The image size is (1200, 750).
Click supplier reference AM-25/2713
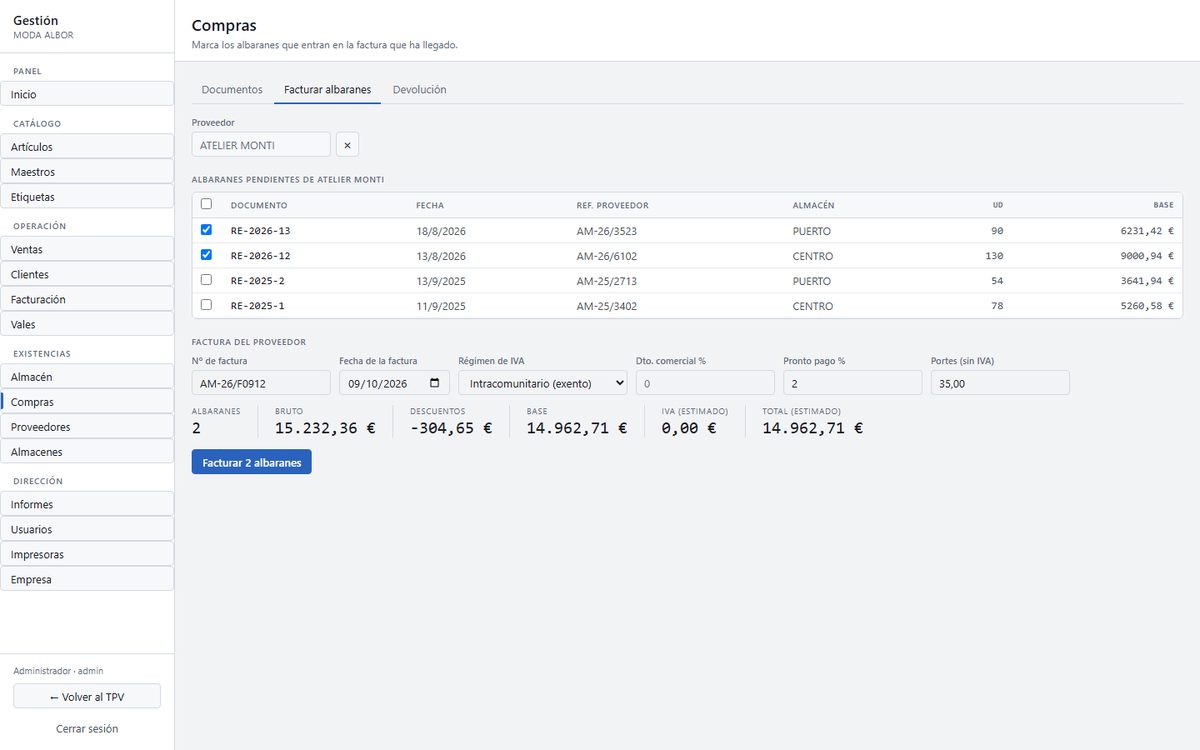pyautogui.click(x=607, y=281)
